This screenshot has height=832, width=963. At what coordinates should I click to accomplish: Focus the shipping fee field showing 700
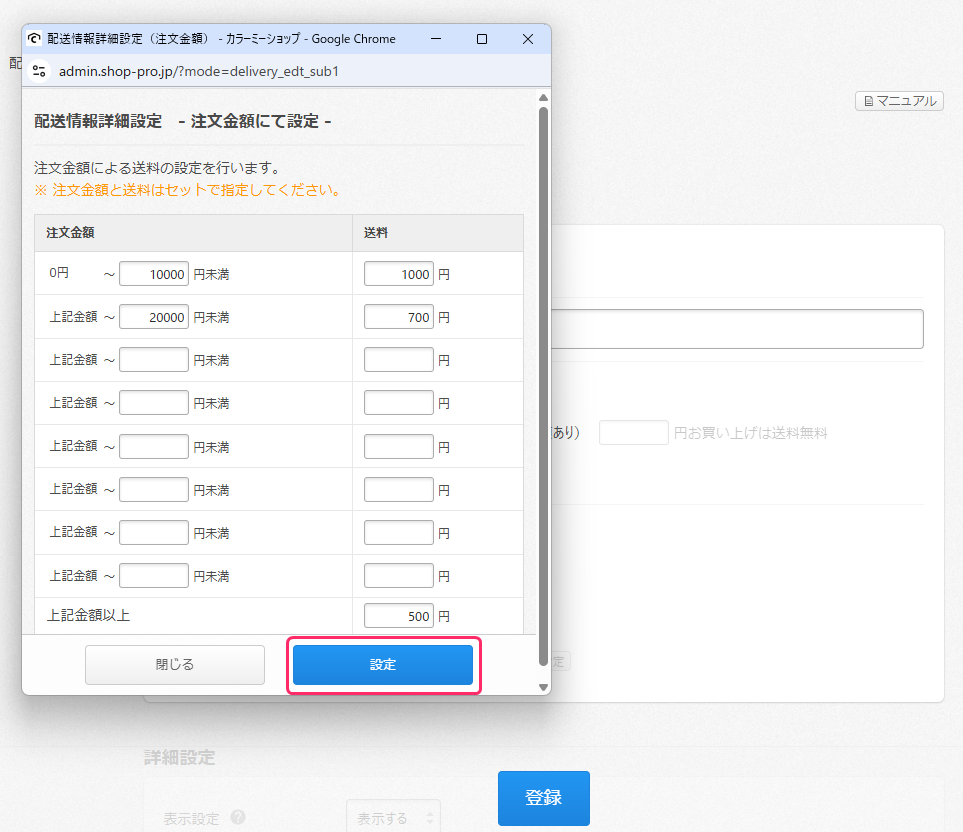tap(398, 317)
